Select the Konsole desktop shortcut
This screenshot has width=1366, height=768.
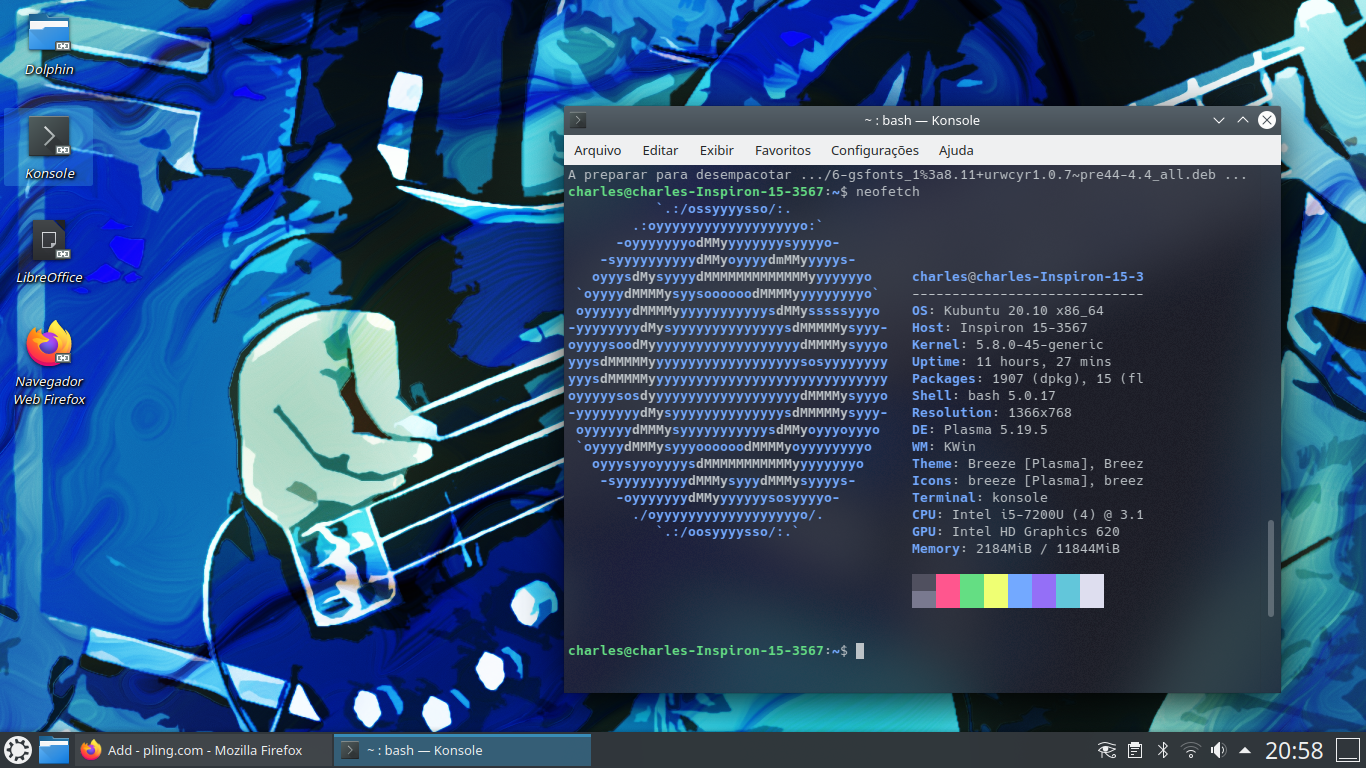pyautogui.click(x=49, y=147)
